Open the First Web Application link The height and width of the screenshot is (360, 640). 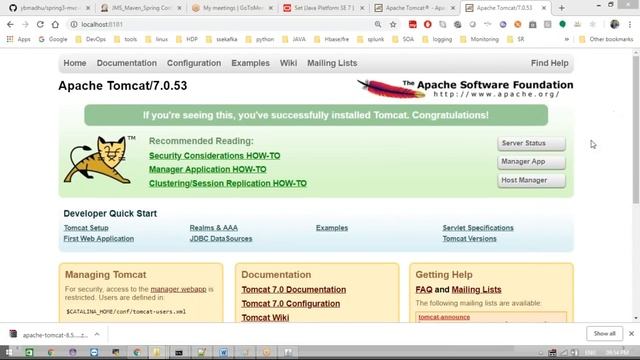(99, 238)
